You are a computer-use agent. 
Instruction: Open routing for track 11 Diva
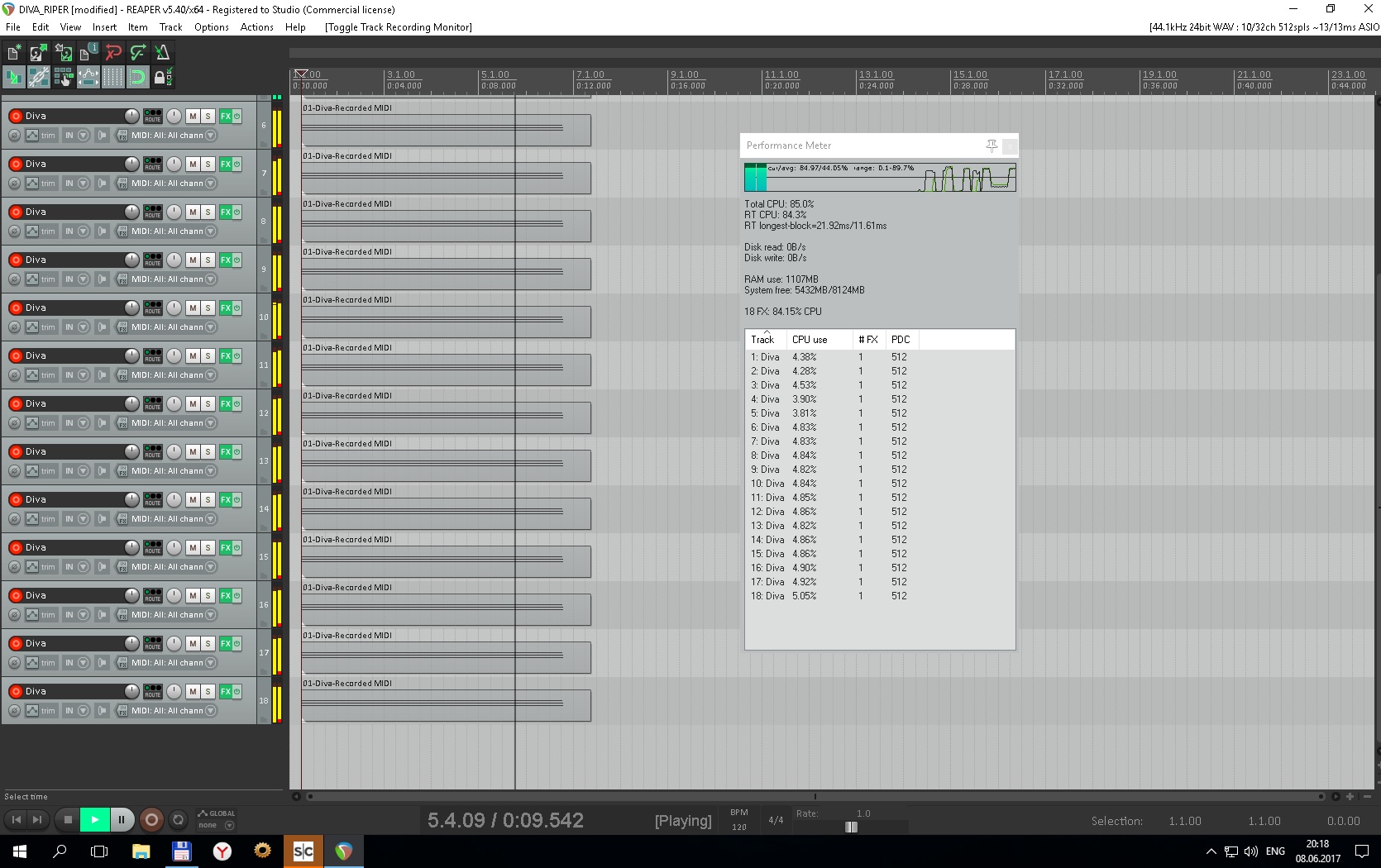point(153,355)
